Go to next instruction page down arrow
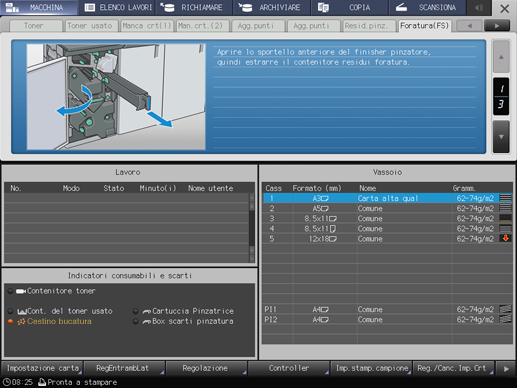Image resolution: width=517 pixels, height=388 pixels. 501,137
